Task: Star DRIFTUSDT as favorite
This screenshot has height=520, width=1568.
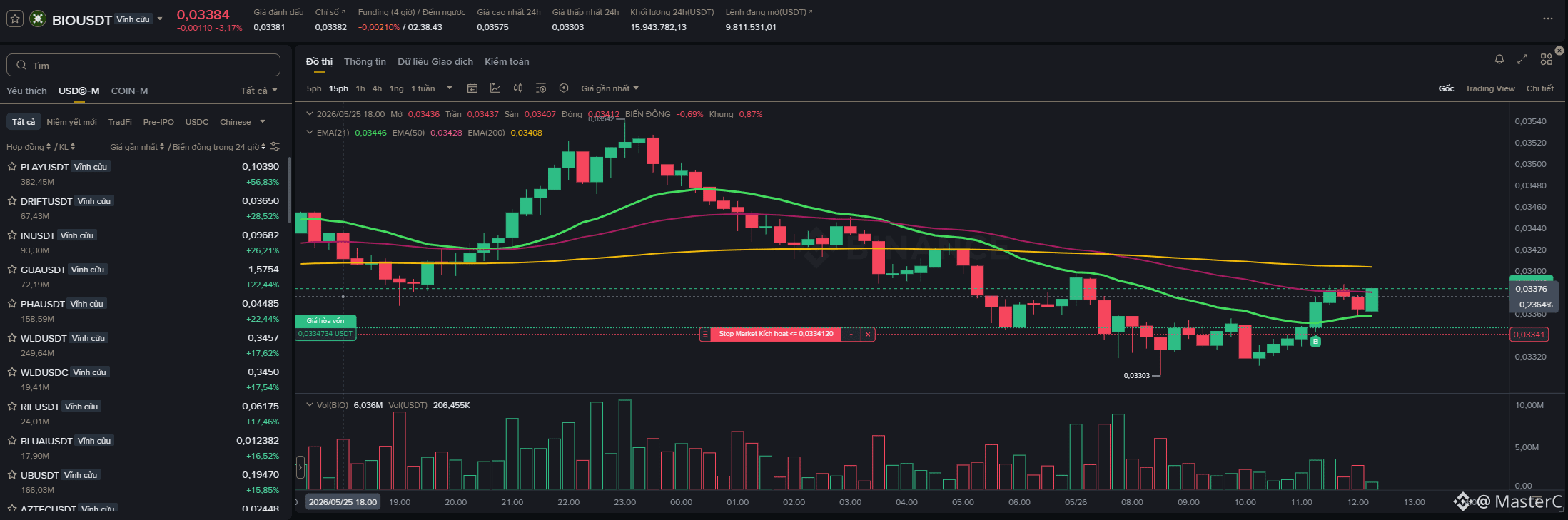Action: tap(12, 200)
